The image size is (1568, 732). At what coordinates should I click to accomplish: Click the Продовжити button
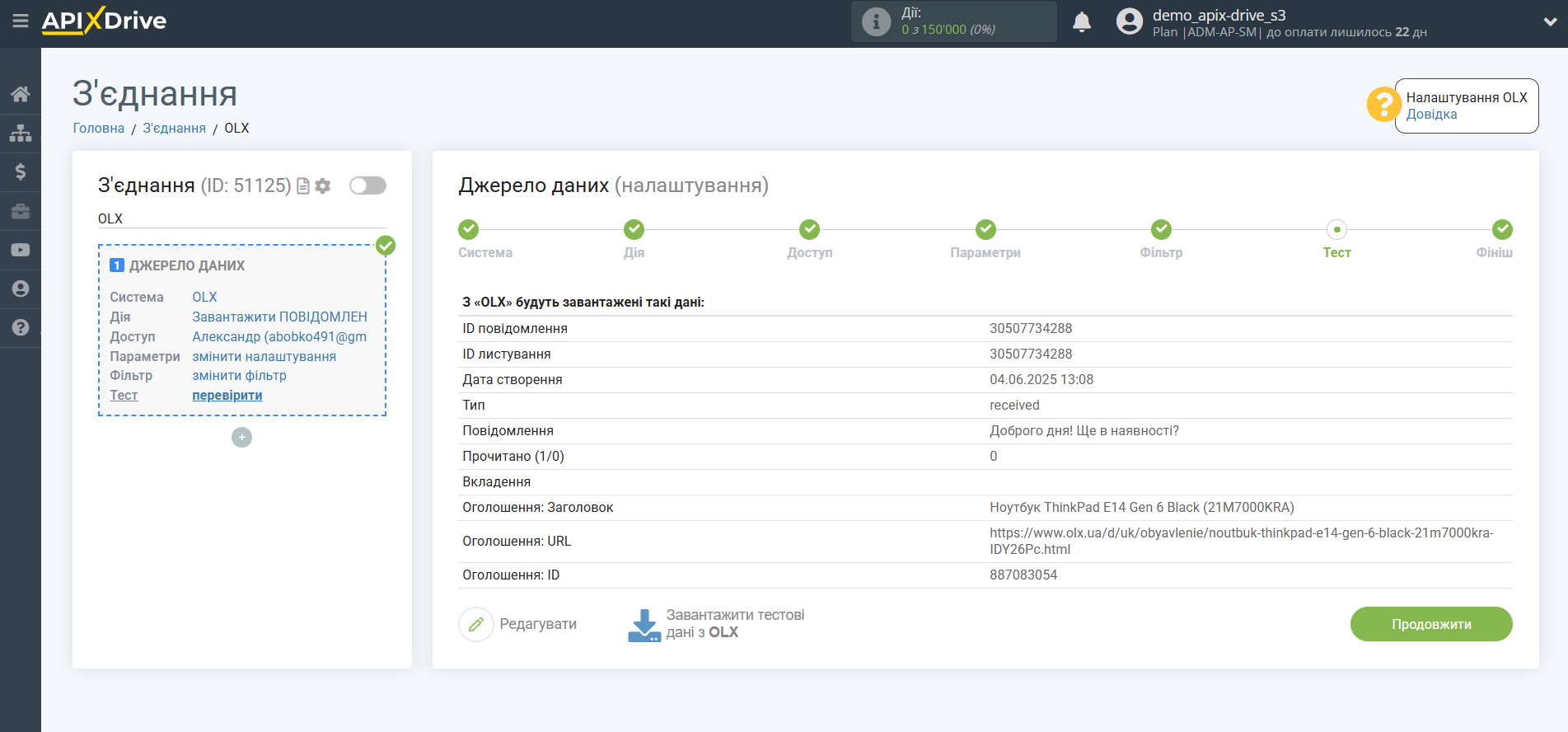(1431, 625)
